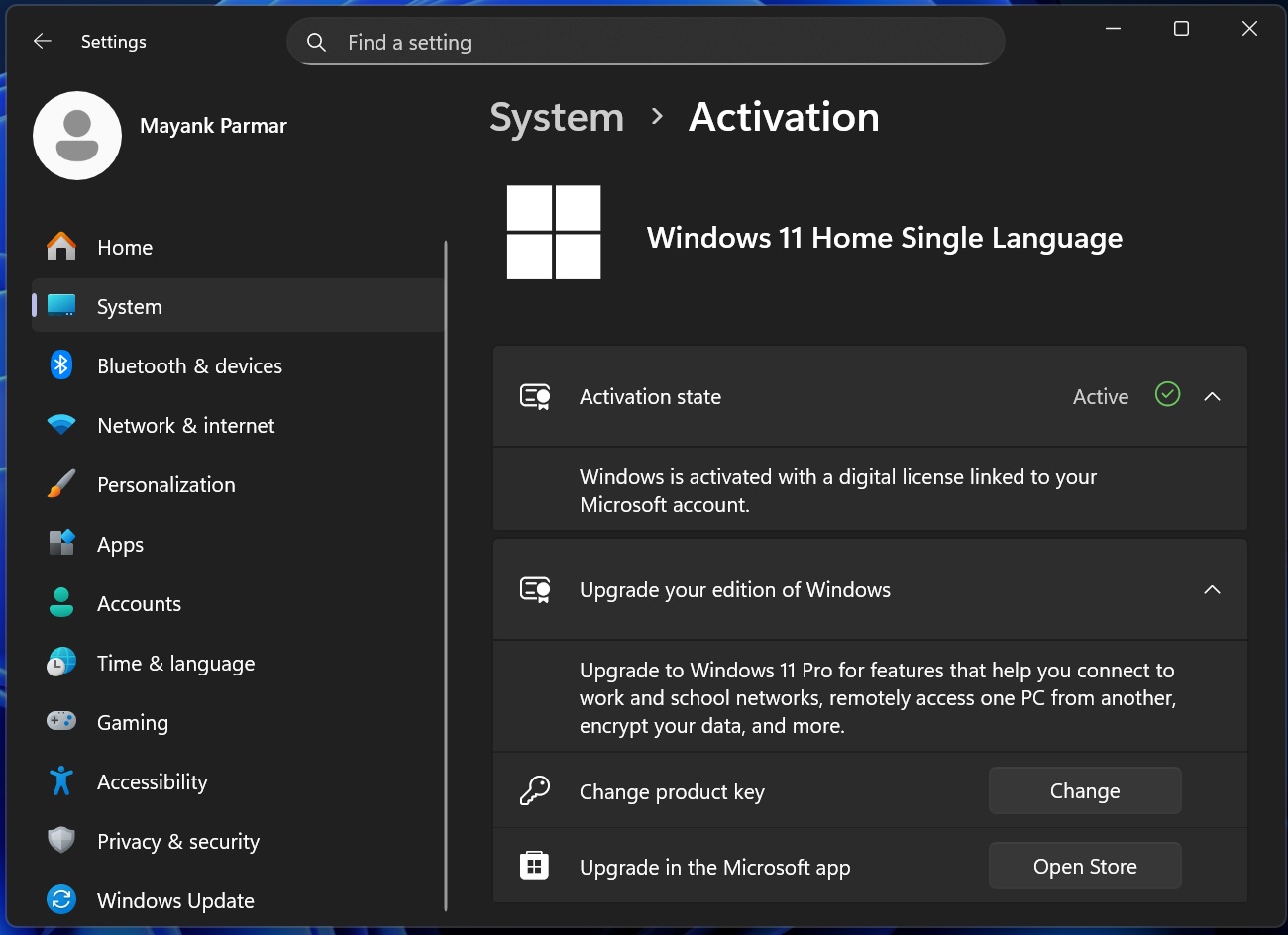Click the green Active status checkmark

click(x=1167, y=395)
